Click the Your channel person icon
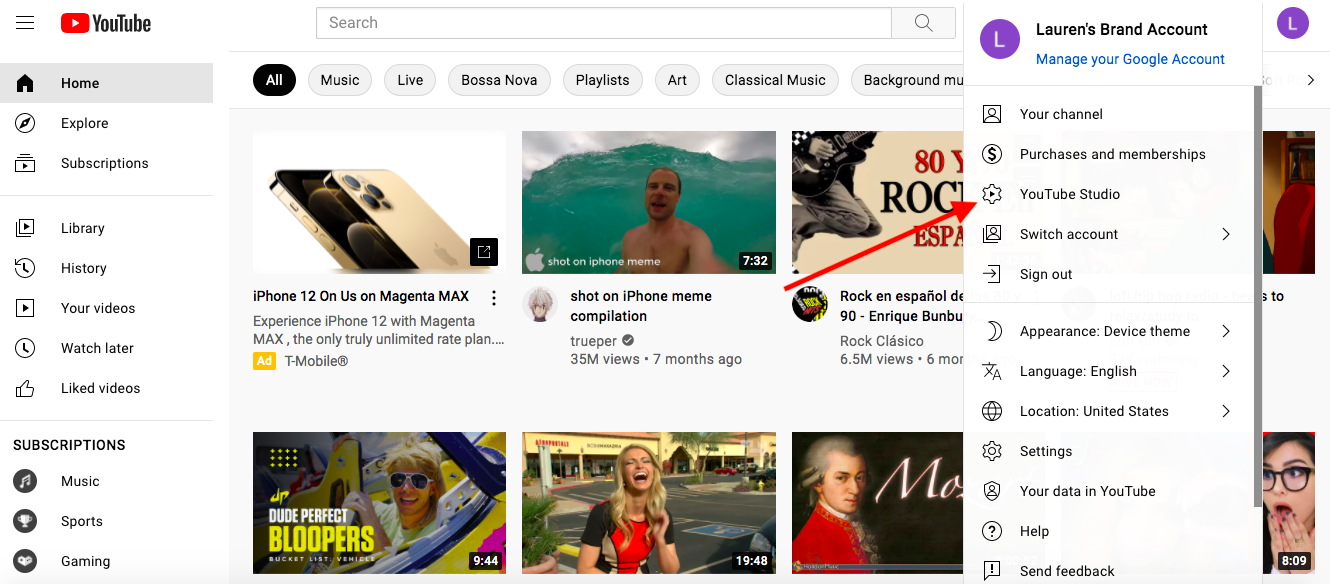Image resolution: width=1330 pixels, height=584 pixels. click(x=992, y=114)
